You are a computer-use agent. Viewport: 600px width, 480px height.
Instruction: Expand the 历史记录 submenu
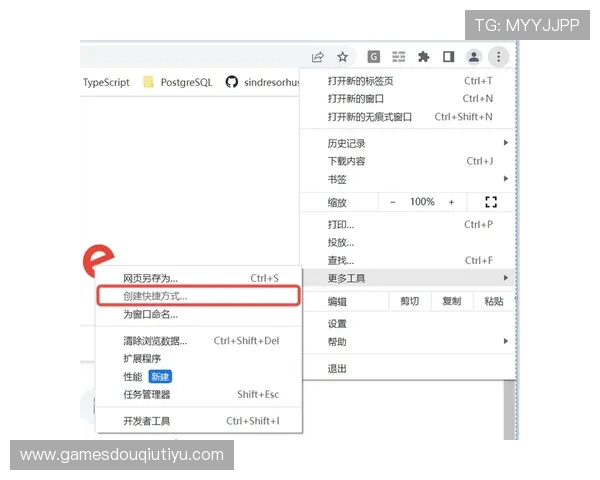(409, 143)
